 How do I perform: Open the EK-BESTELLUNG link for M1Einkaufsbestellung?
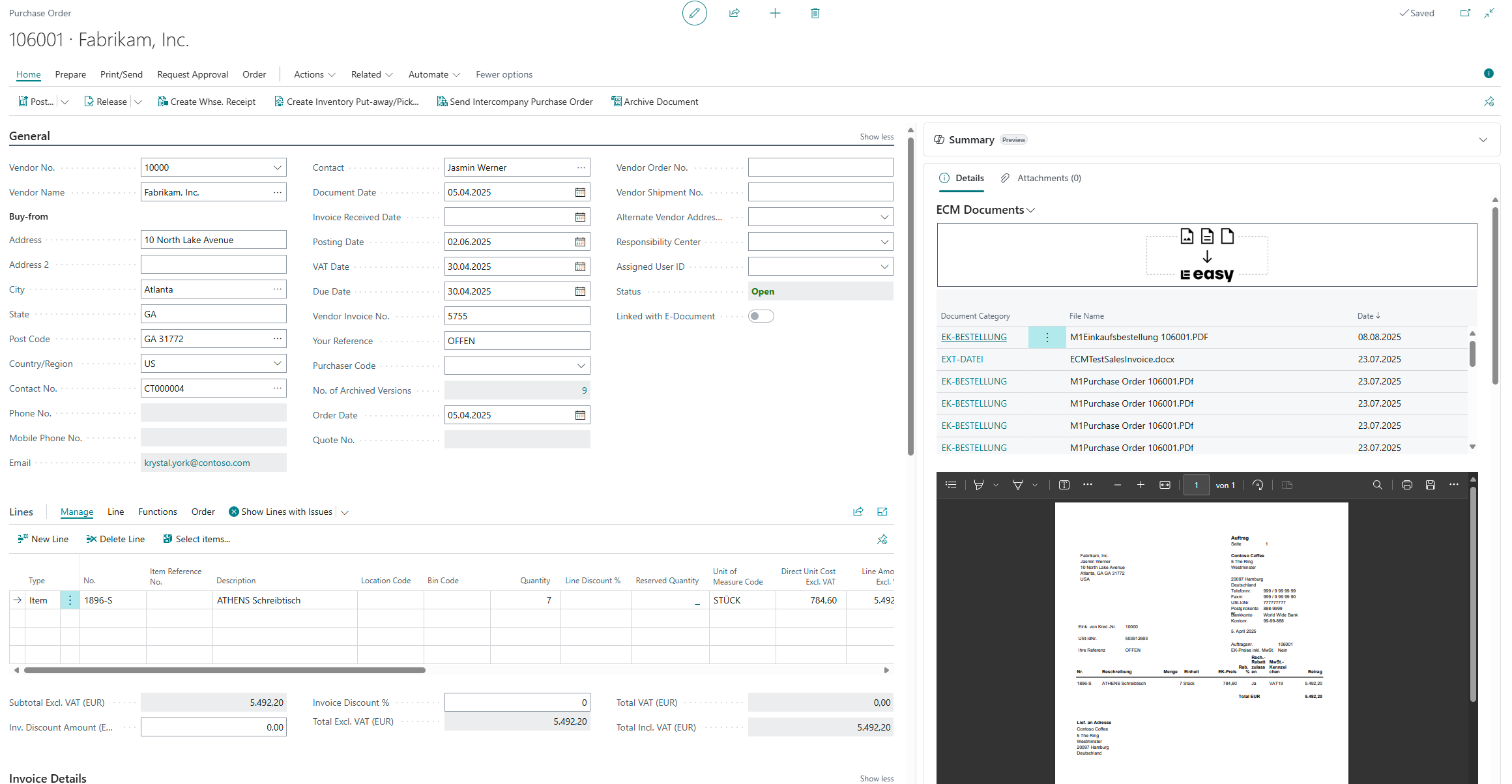[x=974, y=337]
